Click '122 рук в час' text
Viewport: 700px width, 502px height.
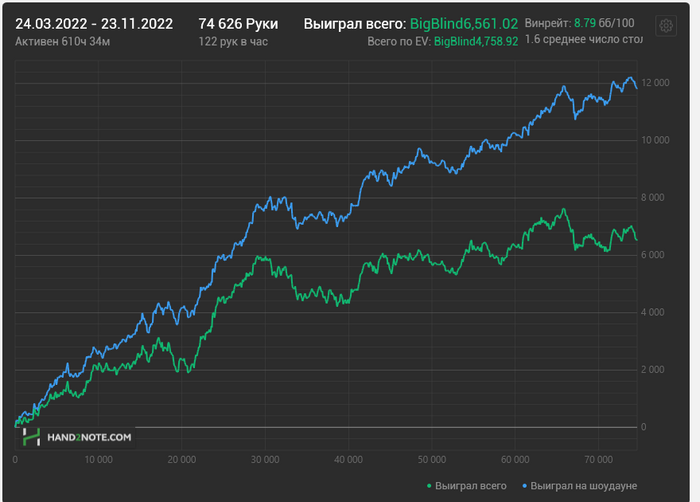[x=233, y=42]
